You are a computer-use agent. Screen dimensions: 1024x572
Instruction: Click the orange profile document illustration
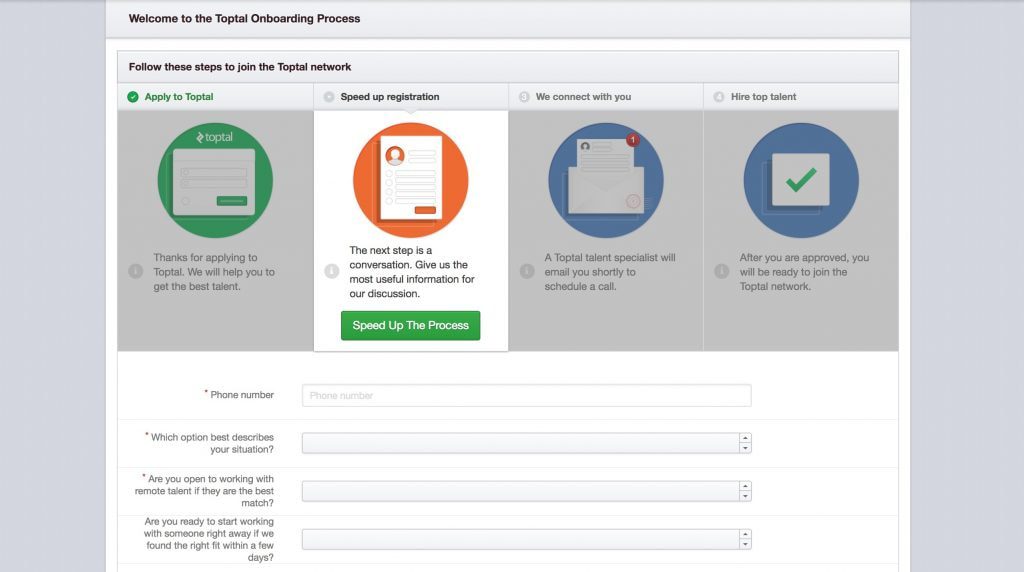[411, 180]
